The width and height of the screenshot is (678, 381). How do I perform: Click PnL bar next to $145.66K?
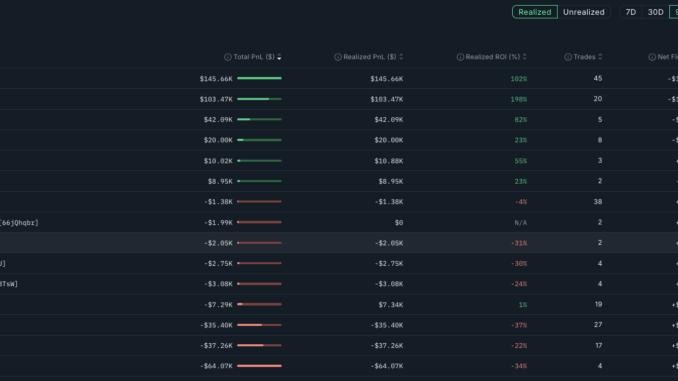[x=259, y=78]
